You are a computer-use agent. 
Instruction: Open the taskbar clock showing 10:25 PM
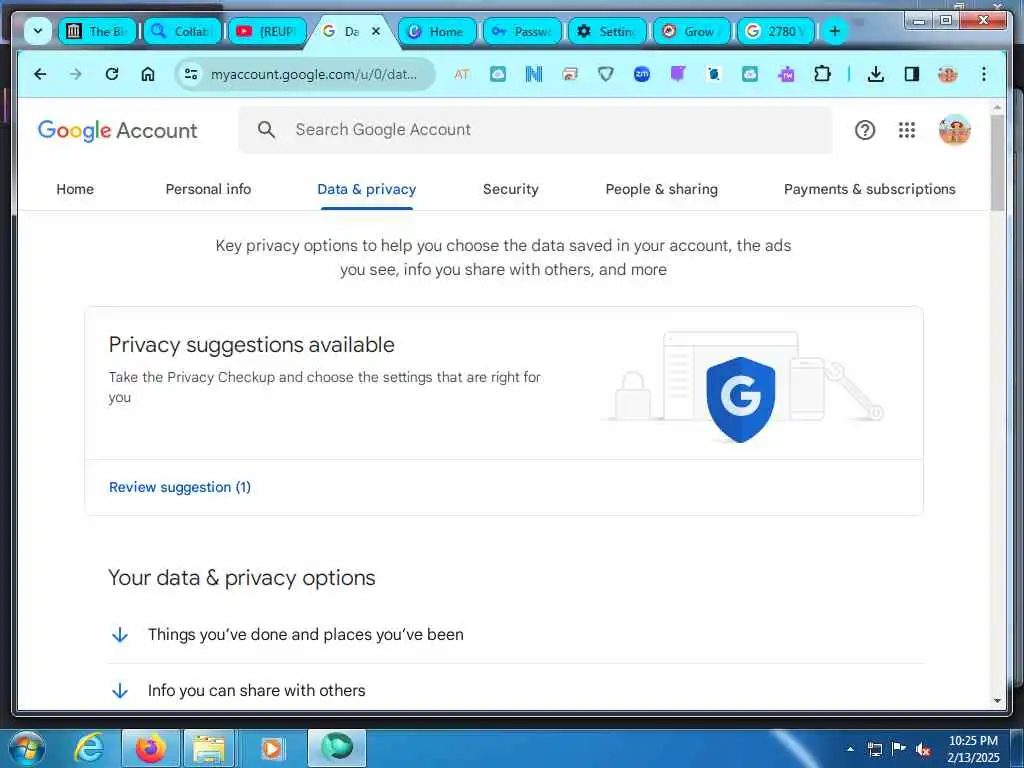tap(973, 749)
